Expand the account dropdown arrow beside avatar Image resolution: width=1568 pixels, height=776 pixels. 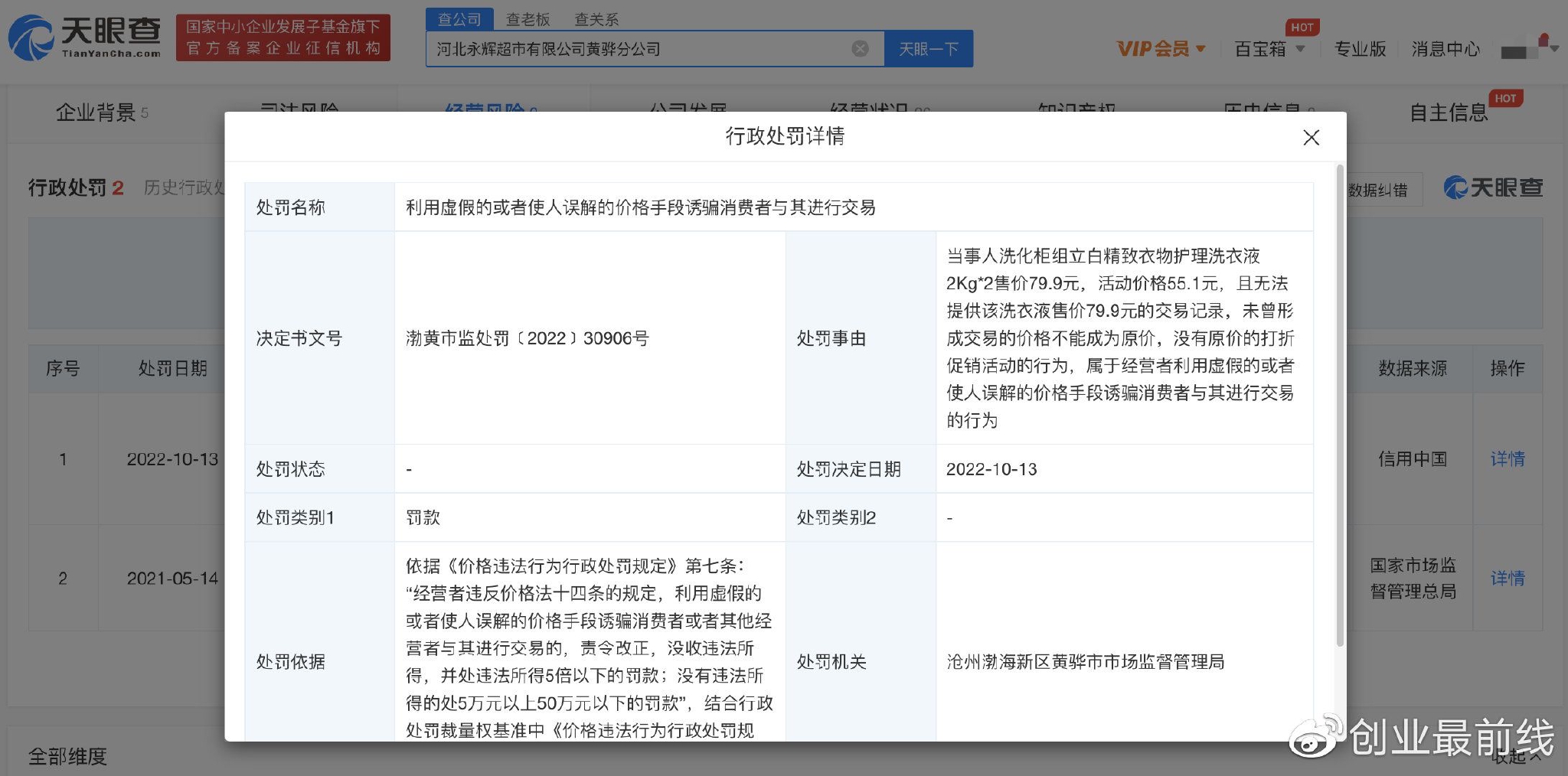[x=1554, y=48]
